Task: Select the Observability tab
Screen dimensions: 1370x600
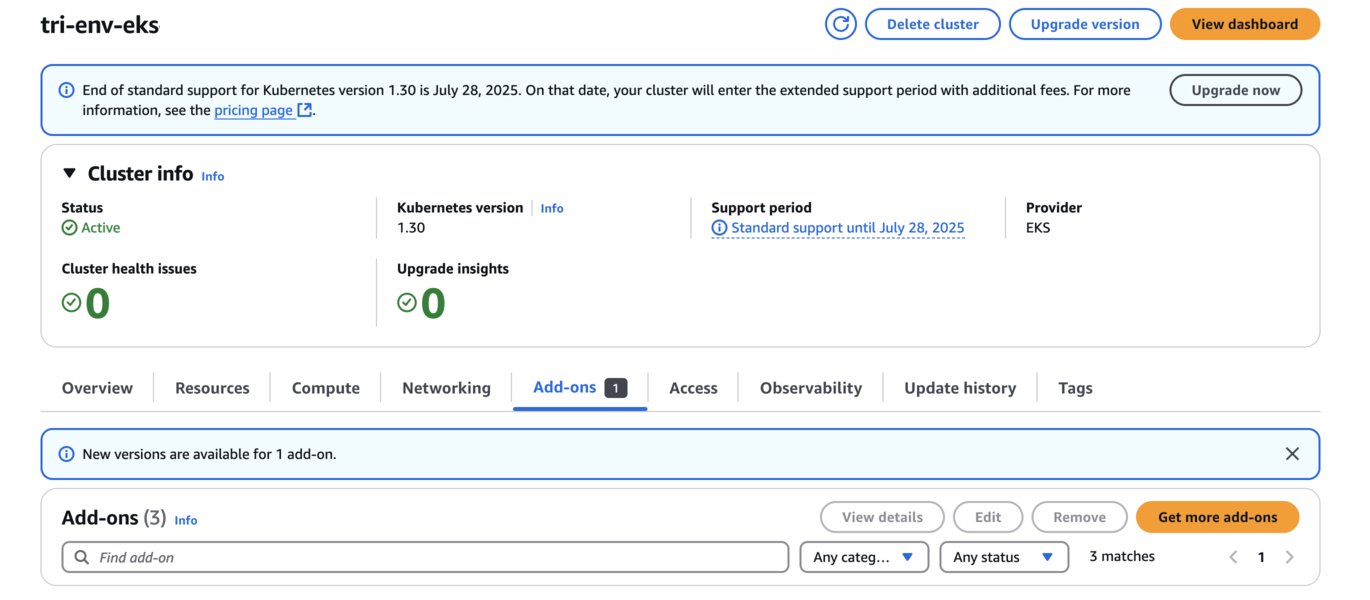Action: (x=810, y=388)
